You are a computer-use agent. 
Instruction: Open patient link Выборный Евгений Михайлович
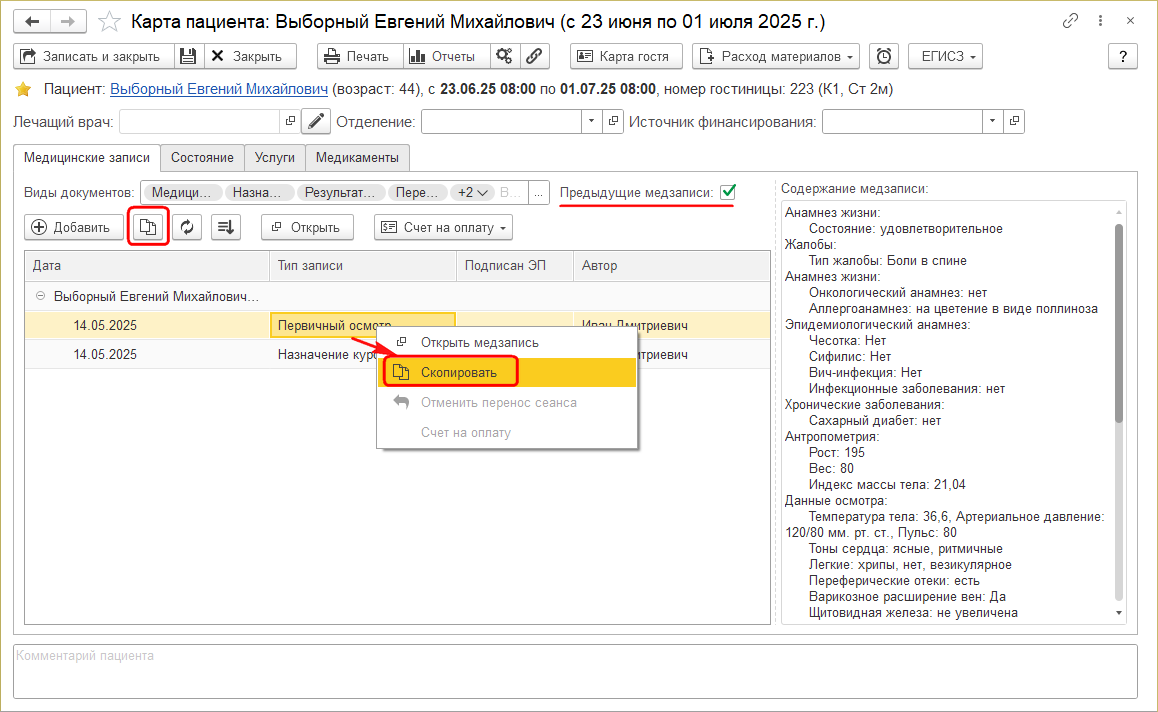[219, 89]
